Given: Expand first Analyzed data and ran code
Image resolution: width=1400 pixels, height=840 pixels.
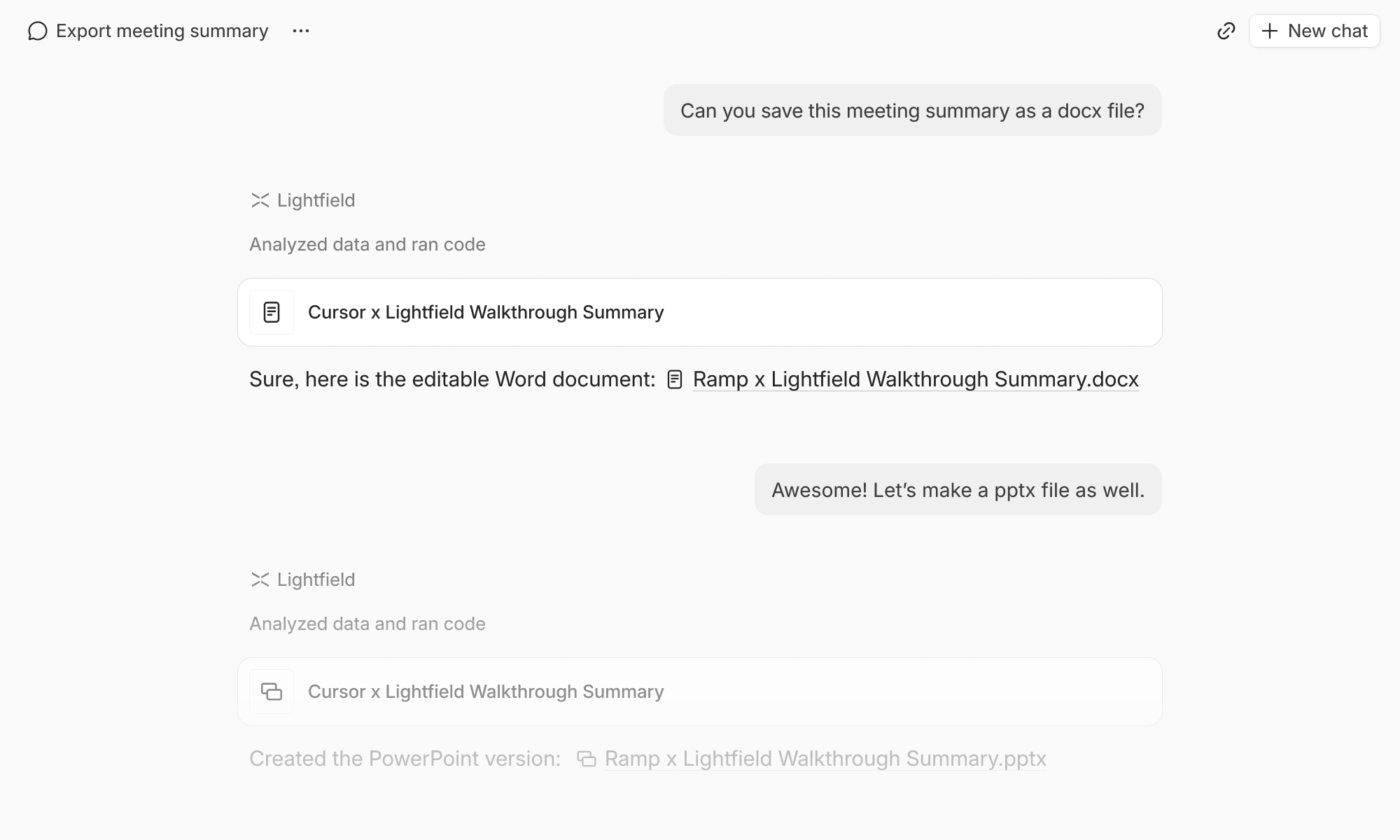Looking at the screenshot, I should tap(367, 244).
